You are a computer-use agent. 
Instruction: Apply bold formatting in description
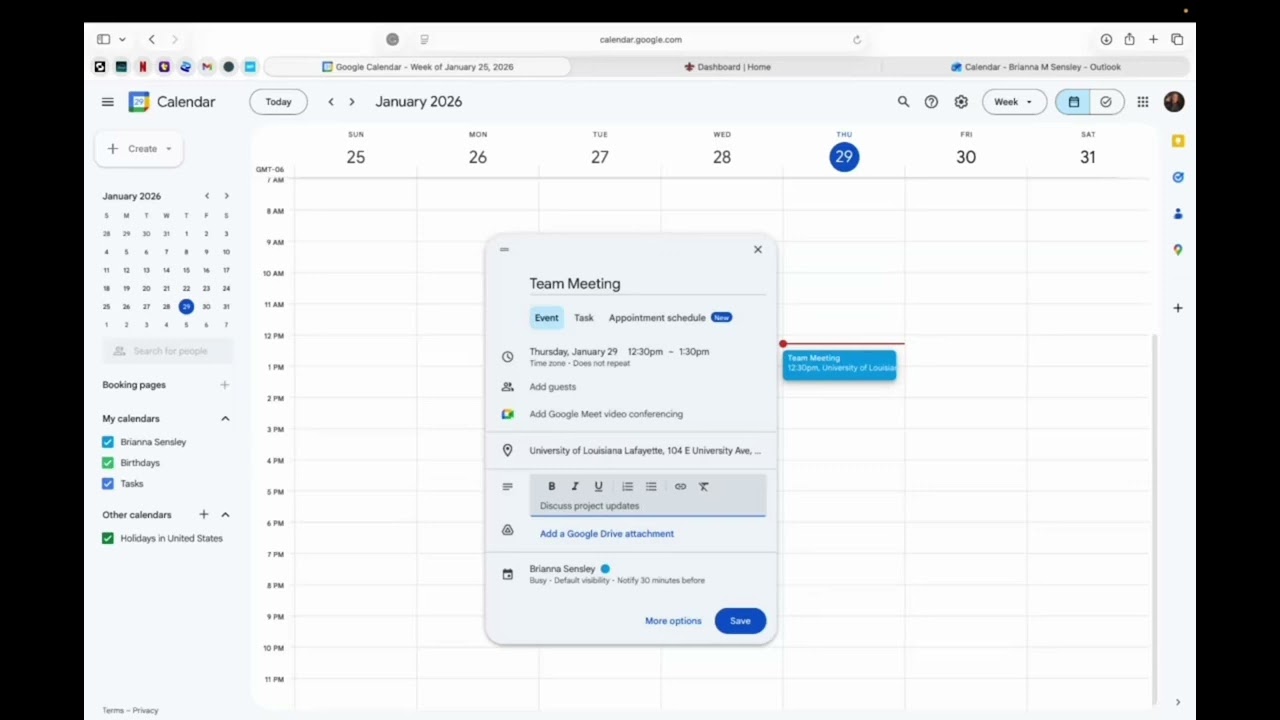click(x=551, y=486)
